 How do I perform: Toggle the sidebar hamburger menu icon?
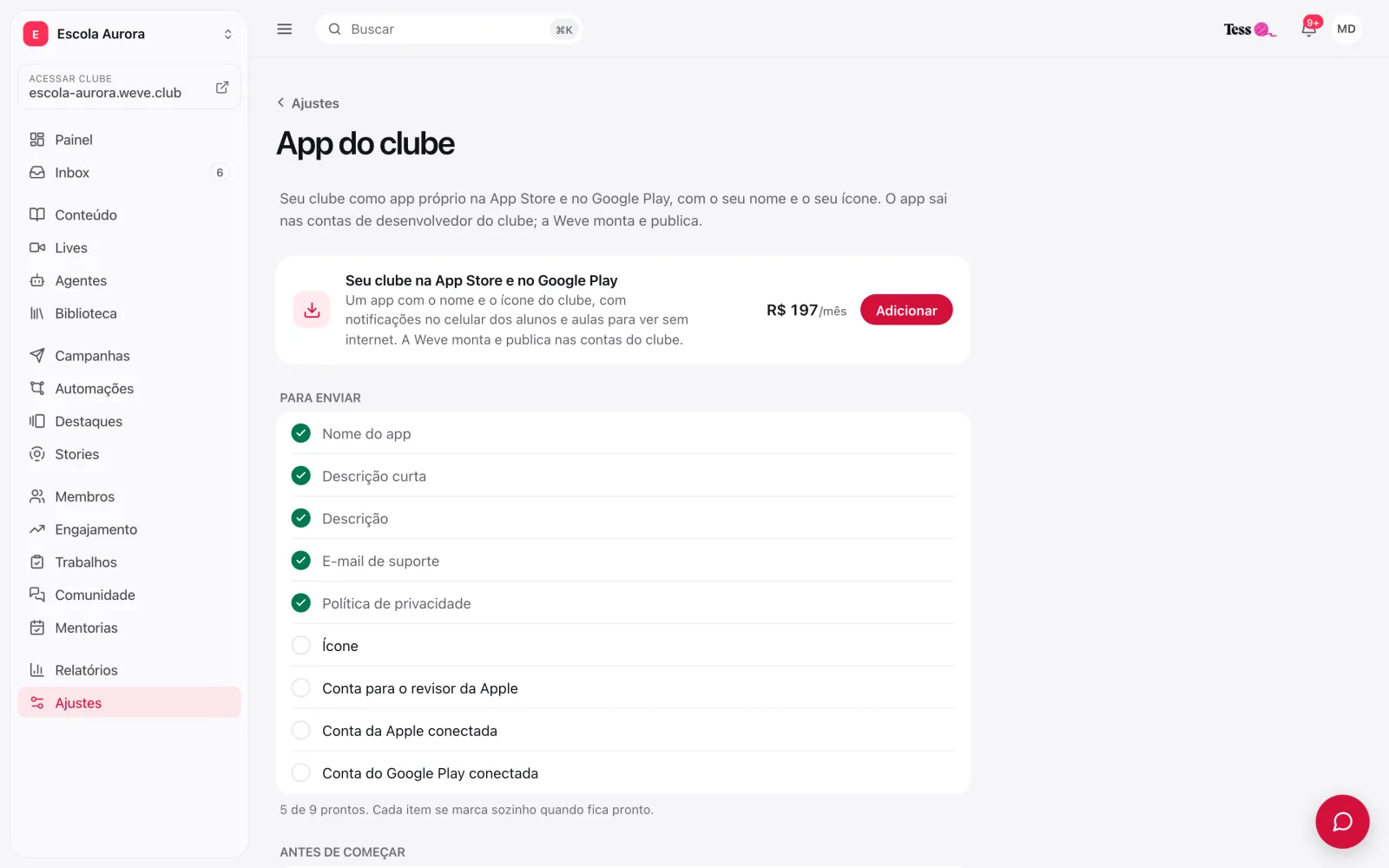tap(284, 29)
